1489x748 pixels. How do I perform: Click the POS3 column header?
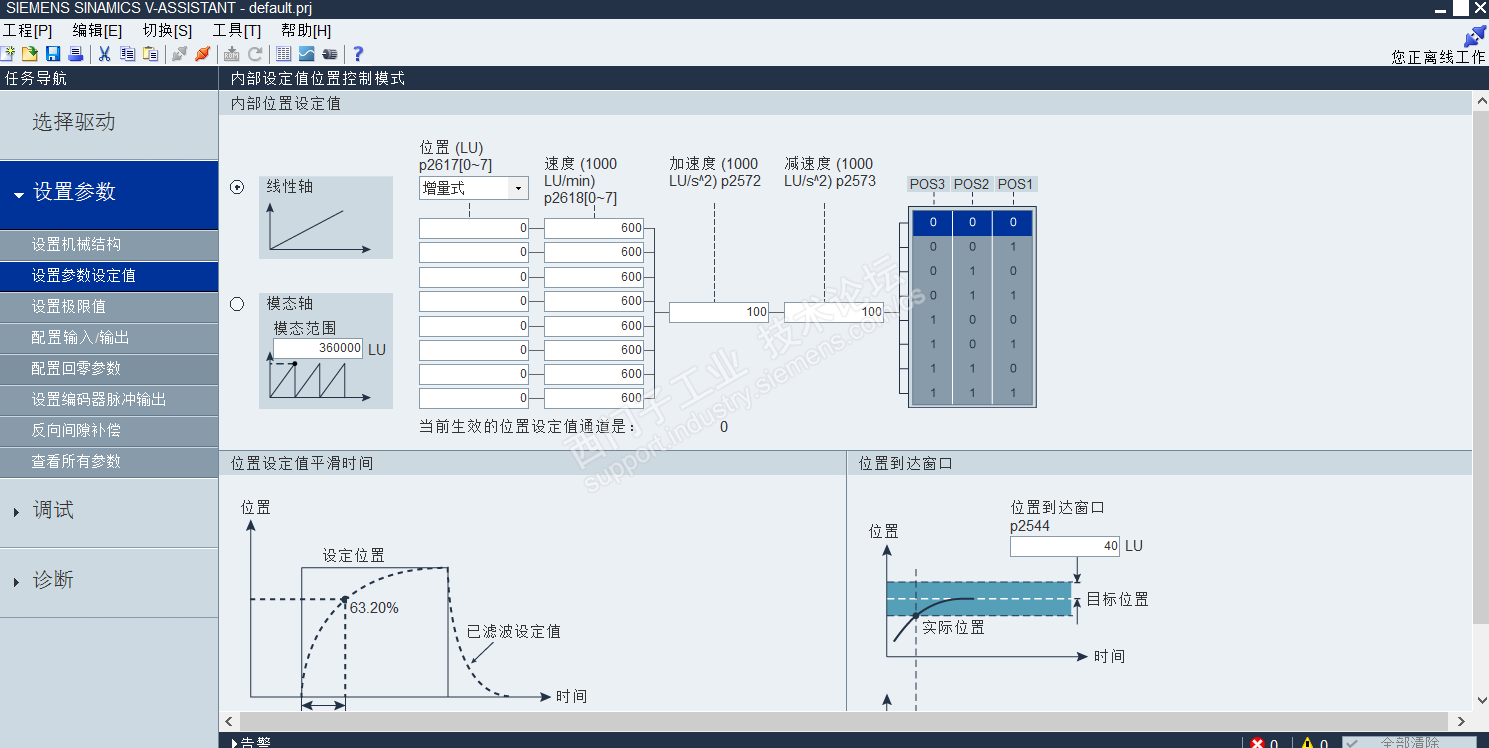point(927,184)
